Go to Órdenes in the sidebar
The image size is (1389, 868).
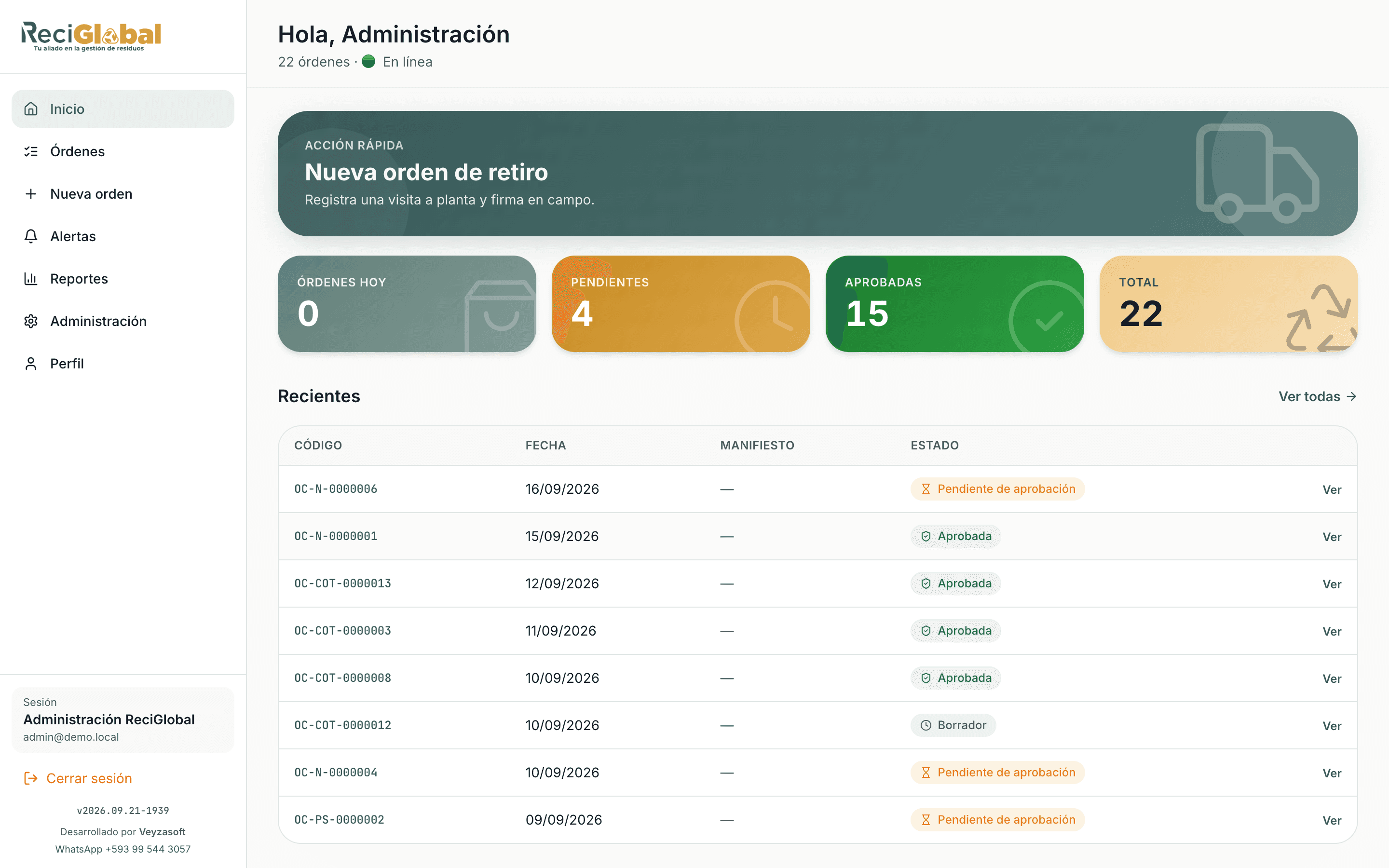[123, 151]
